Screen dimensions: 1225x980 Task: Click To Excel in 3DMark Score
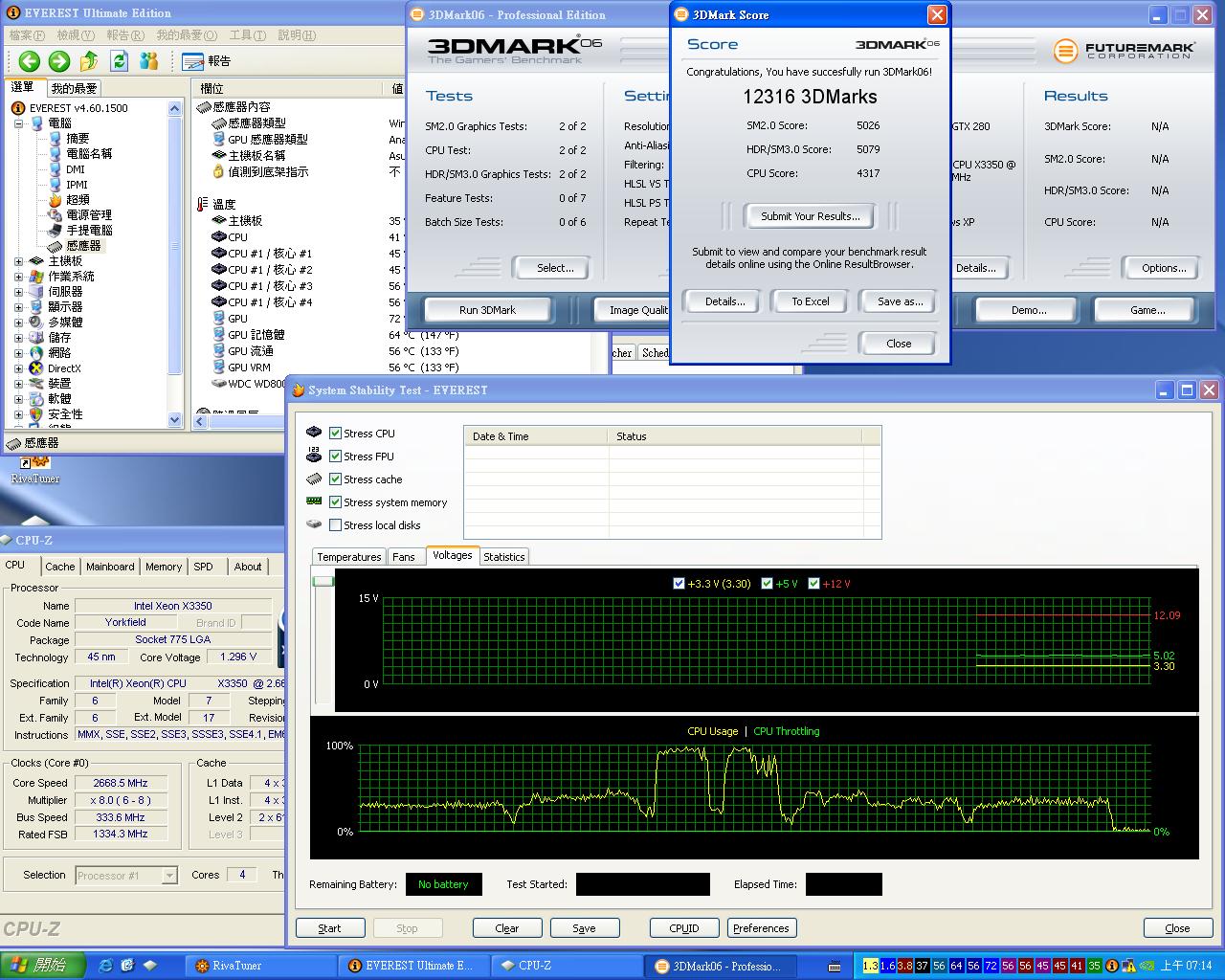point(810,301)
